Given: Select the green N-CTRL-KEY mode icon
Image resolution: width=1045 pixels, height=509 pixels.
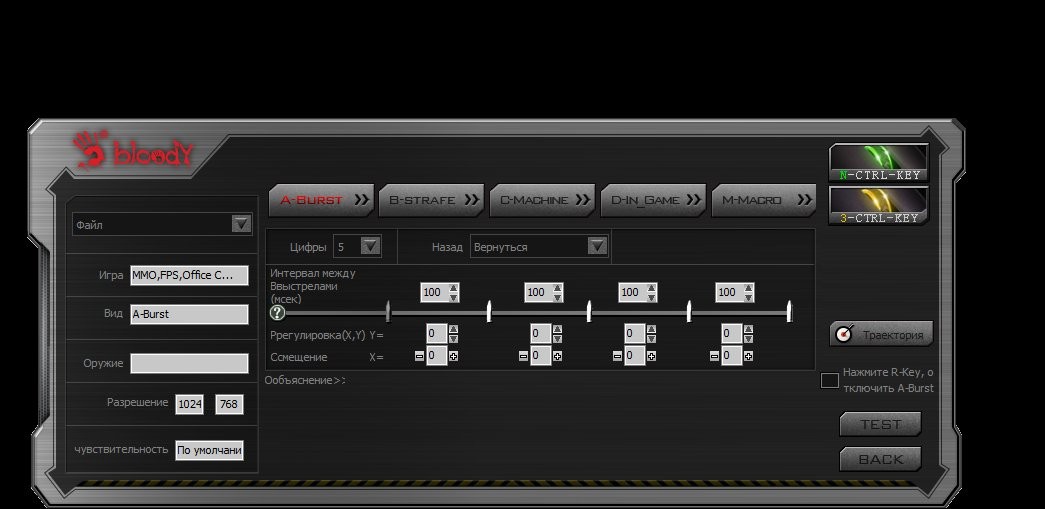Looking at the screenshot, I should (878, 162).
